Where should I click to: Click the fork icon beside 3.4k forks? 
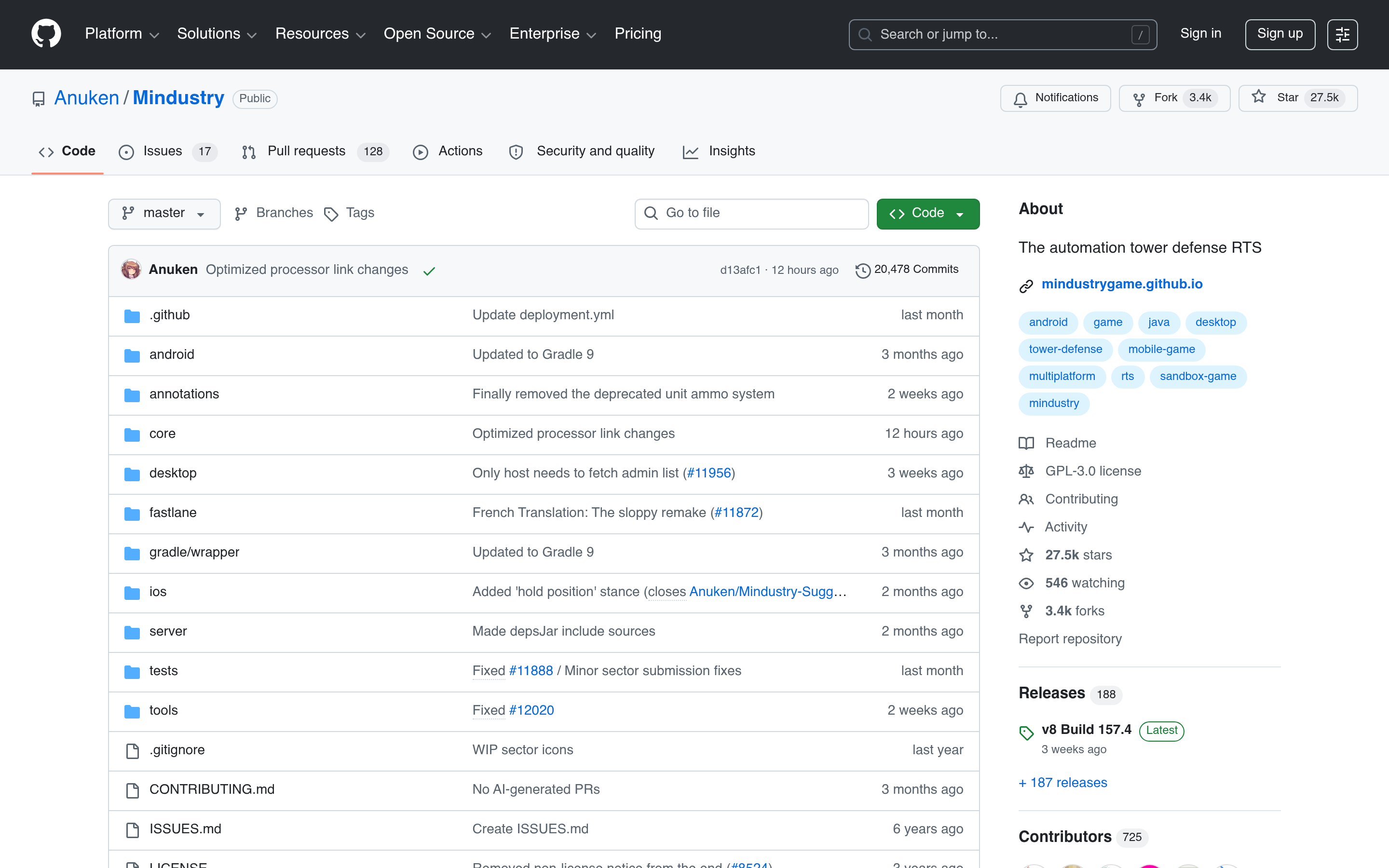point(1026,611)
